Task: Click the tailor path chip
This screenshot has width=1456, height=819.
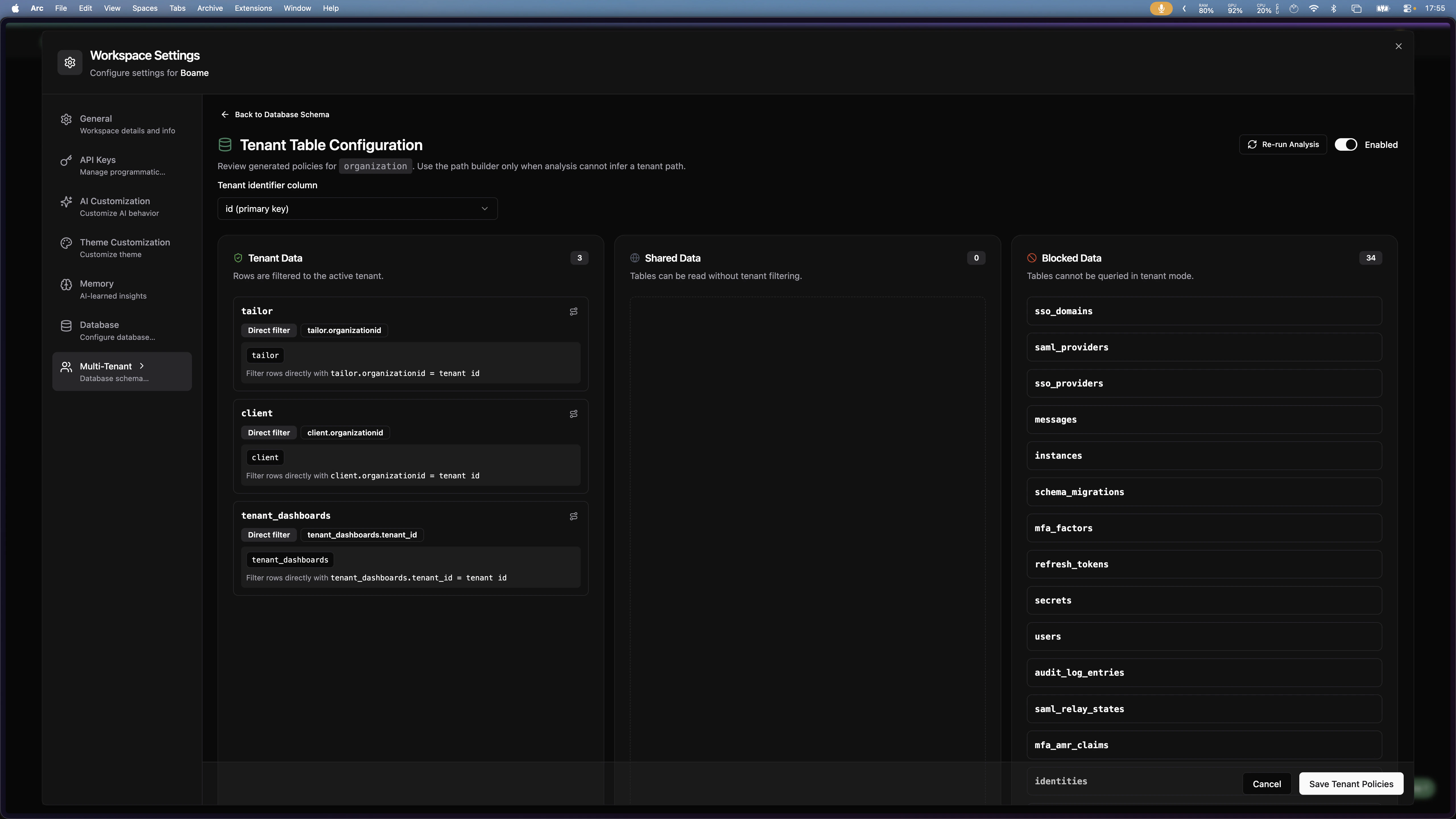Action: [265, 355]
